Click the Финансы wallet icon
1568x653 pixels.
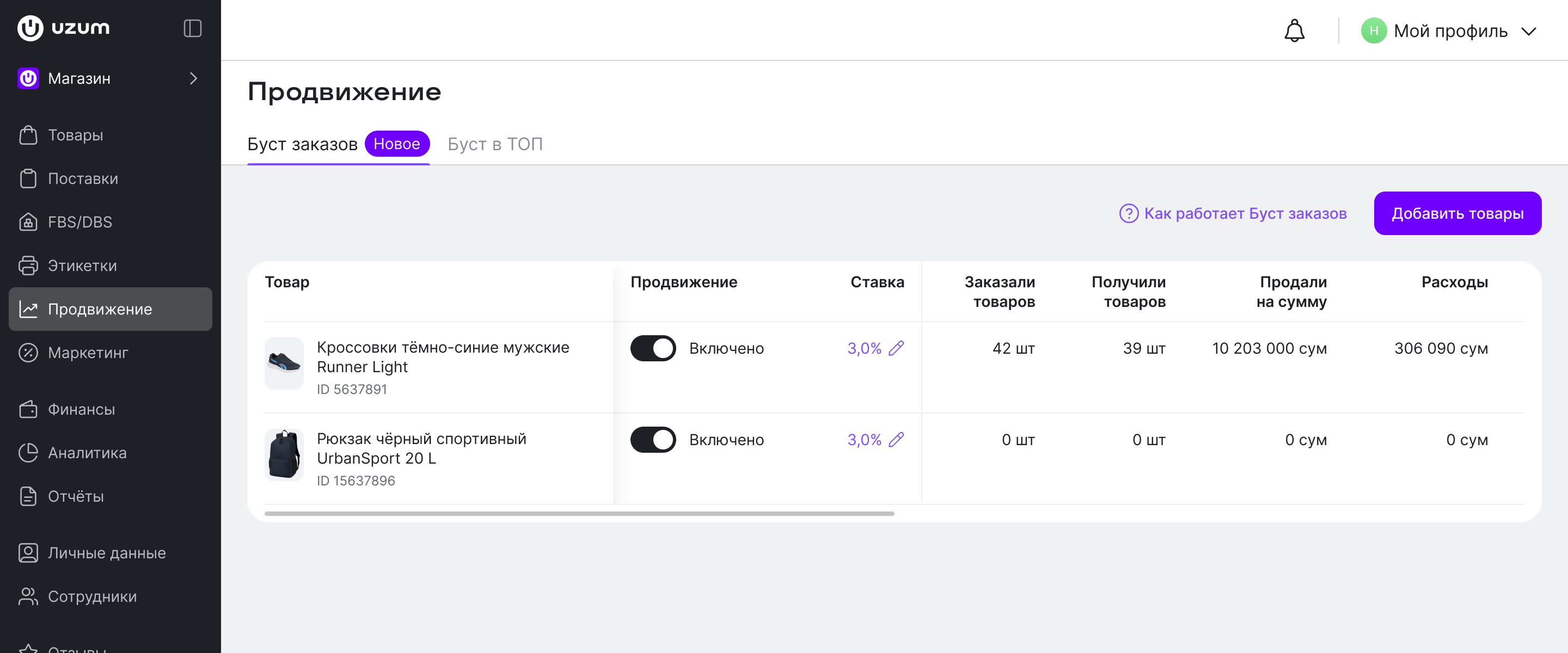pos(28,409)
